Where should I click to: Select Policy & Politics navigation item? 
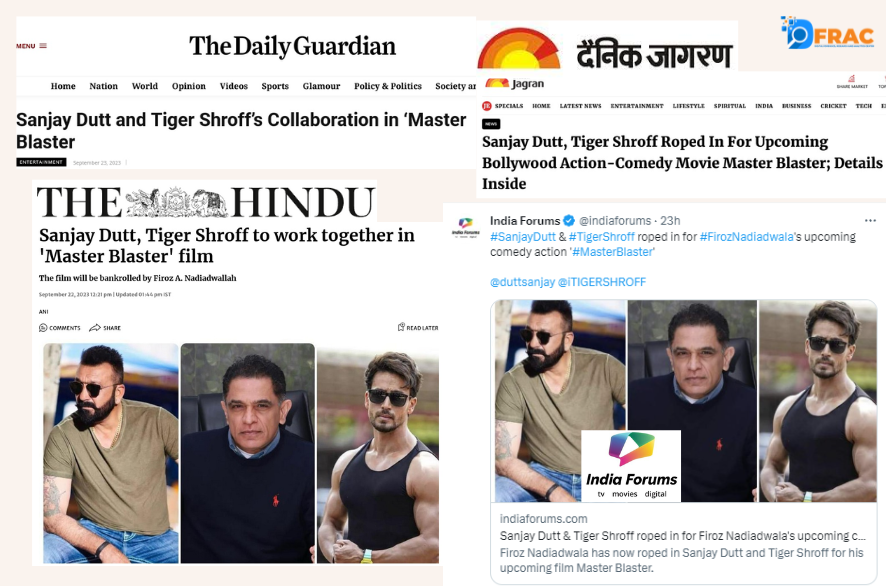point(388,86)
